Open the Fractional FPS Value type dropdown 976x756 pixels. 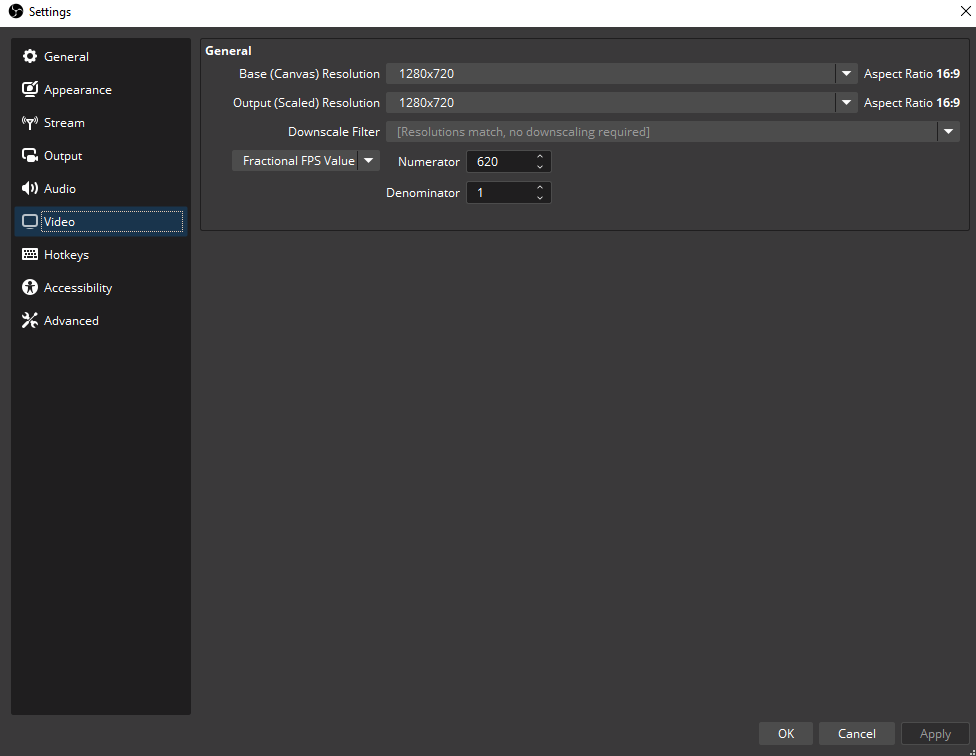click(368, 161)
